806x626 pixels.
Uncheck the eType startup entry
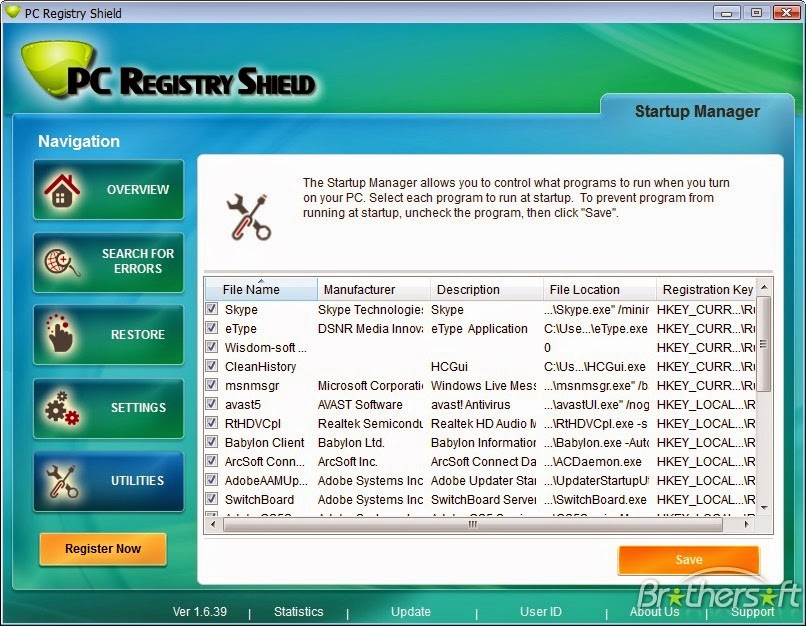211,328
